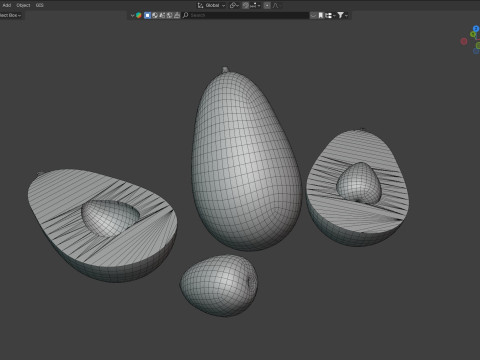Click the bookmark icon
This screenshot has width=480, height=360.
coord(321,15)
